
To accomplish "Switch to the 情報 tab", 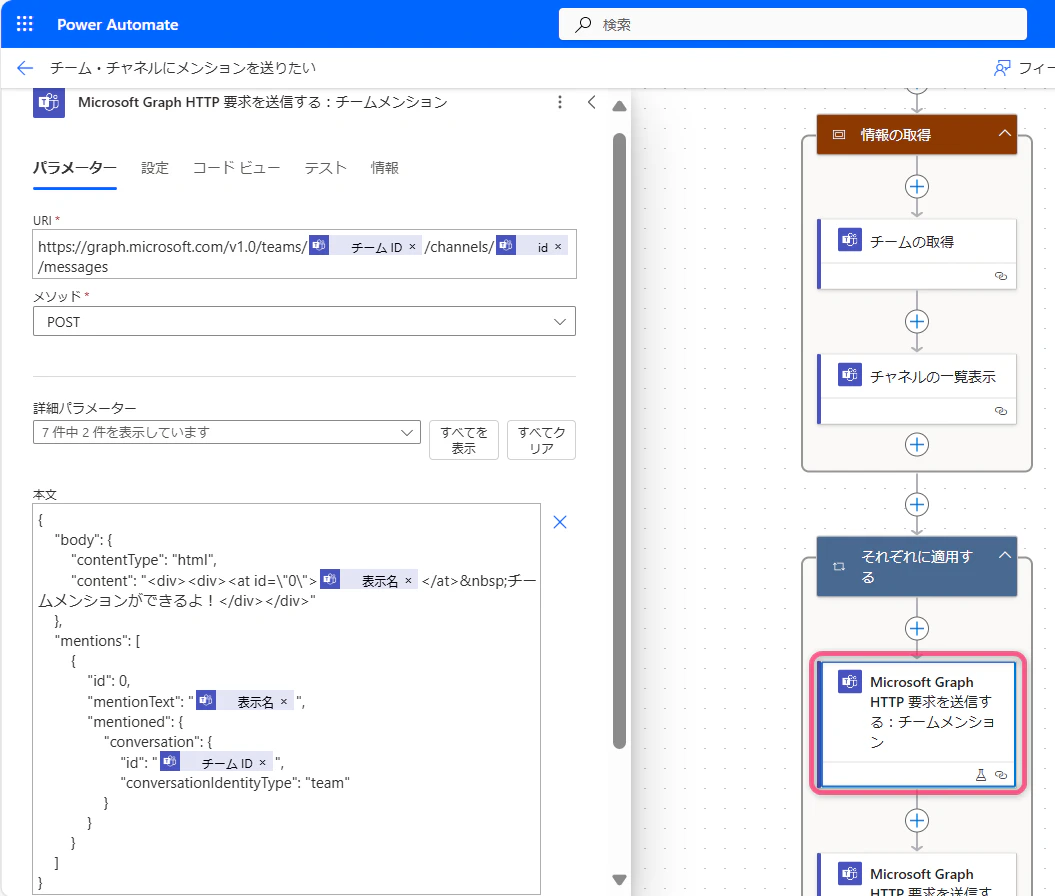I will [384, 167].
